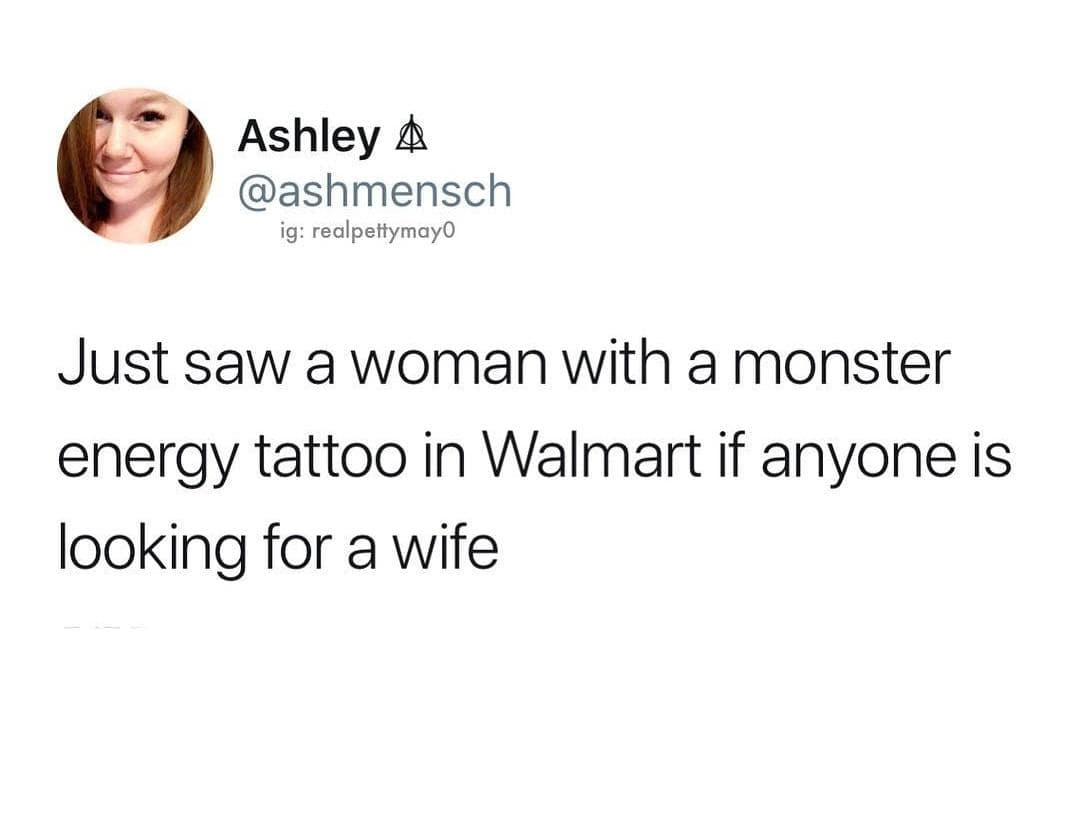
Task: Select the triangle symbol beside Ashley
Action: coord(411,134)
